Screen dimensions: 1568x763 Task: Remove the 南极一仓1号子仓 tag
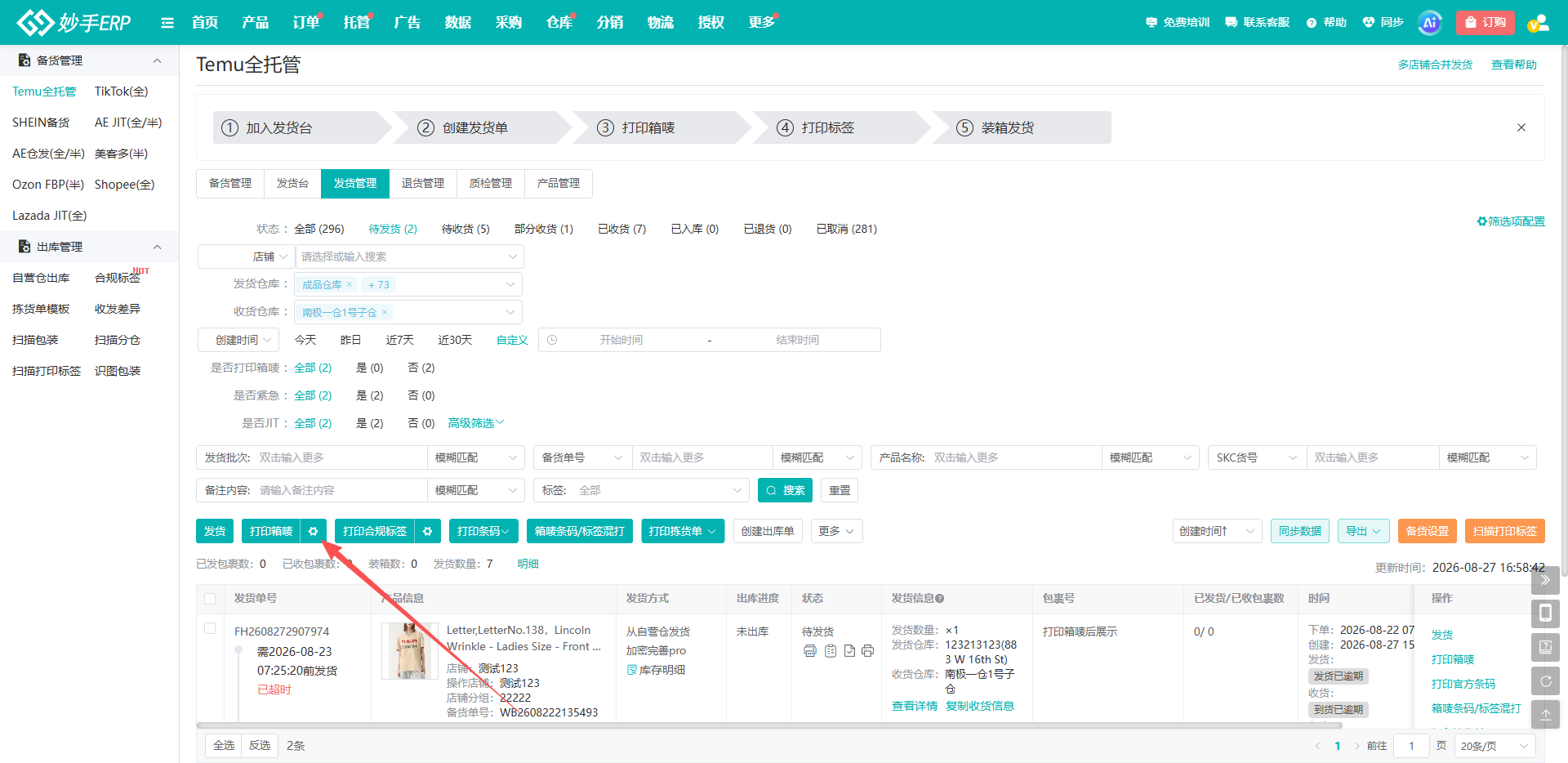point(384,312)
